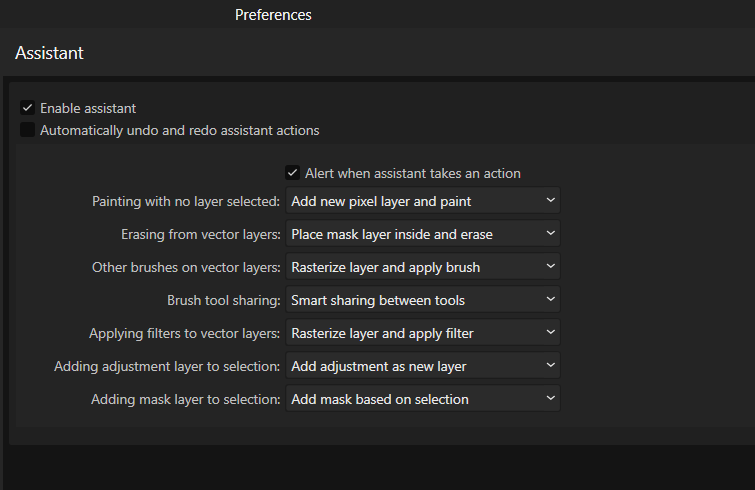Enable automatically undo and redo assistant actions
Image resolution: width=755 pixels, height=490 pixels.
click(x=27, y=130)
